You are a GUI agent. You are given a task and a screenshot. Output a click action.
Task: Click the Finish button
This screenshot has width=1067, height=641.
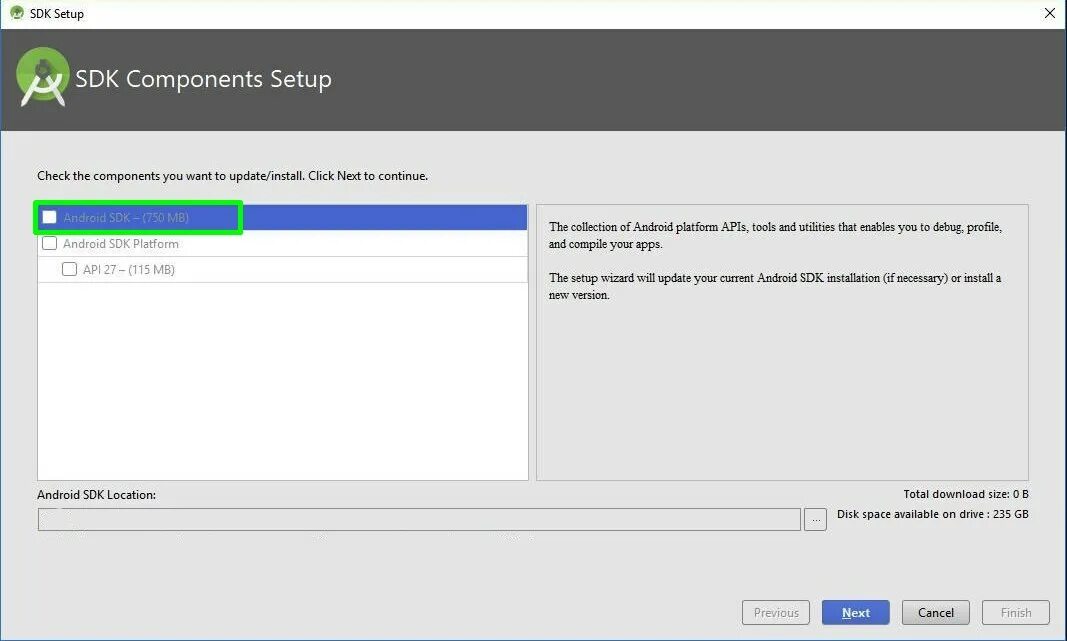coord(1016,612)
